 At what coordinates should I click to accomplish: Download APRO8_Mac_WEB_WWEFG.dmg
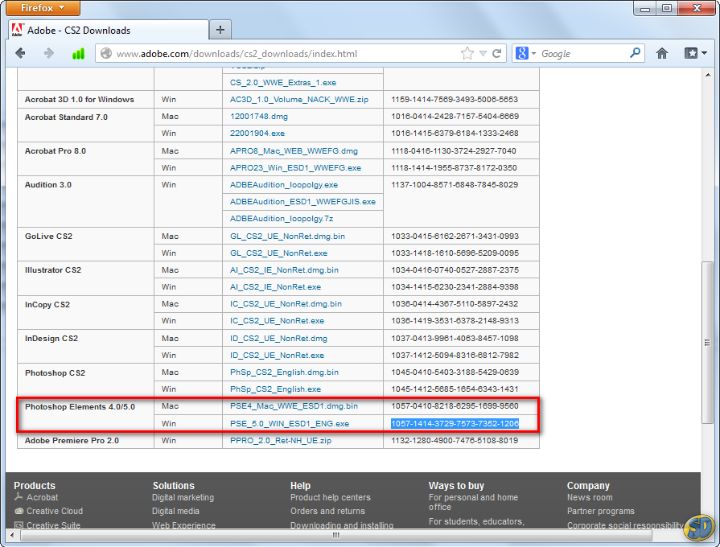click(x=293, y=151)
